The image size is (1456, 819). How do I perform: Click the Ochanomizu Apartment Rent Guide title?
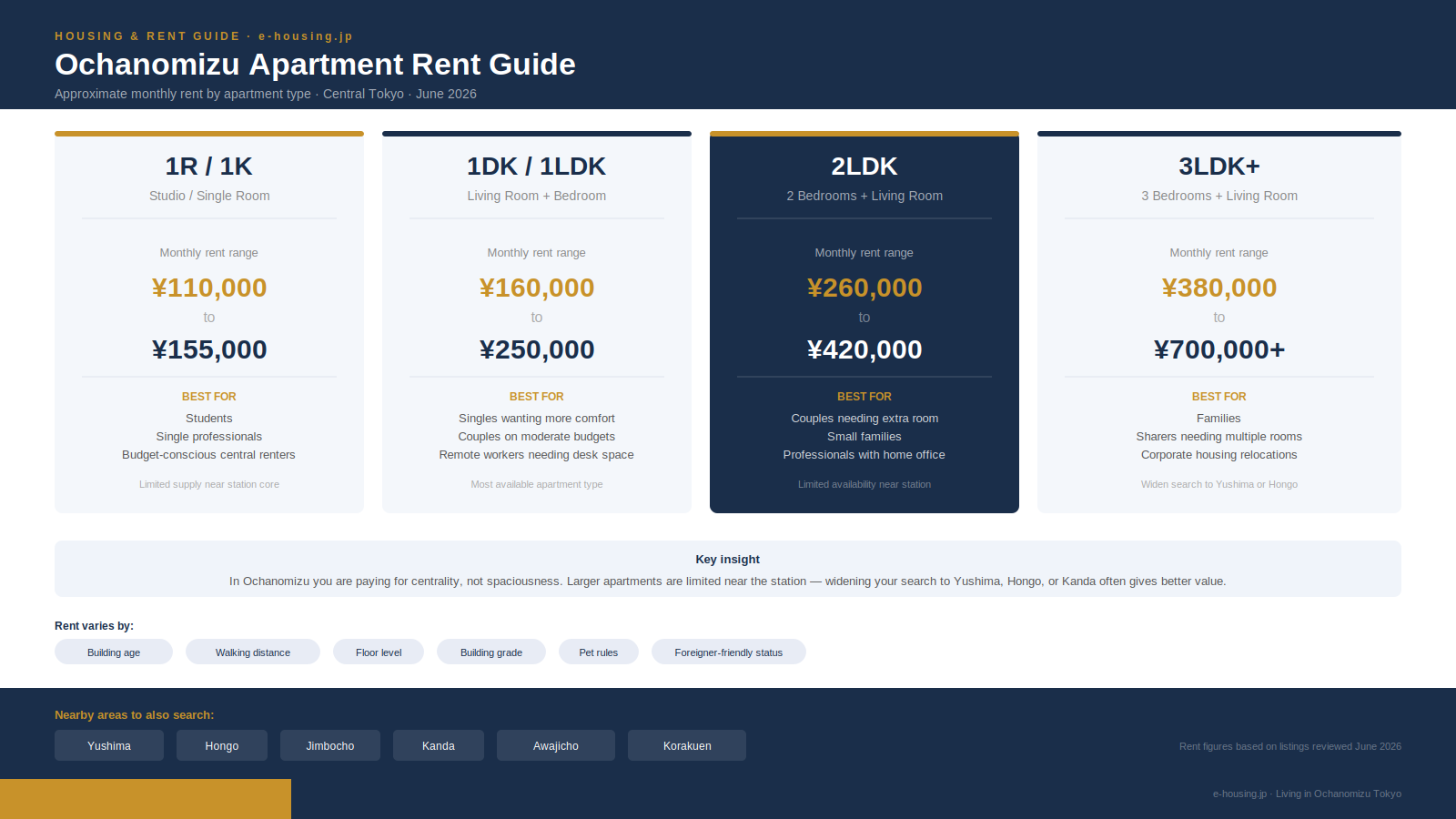coord(315,65)
